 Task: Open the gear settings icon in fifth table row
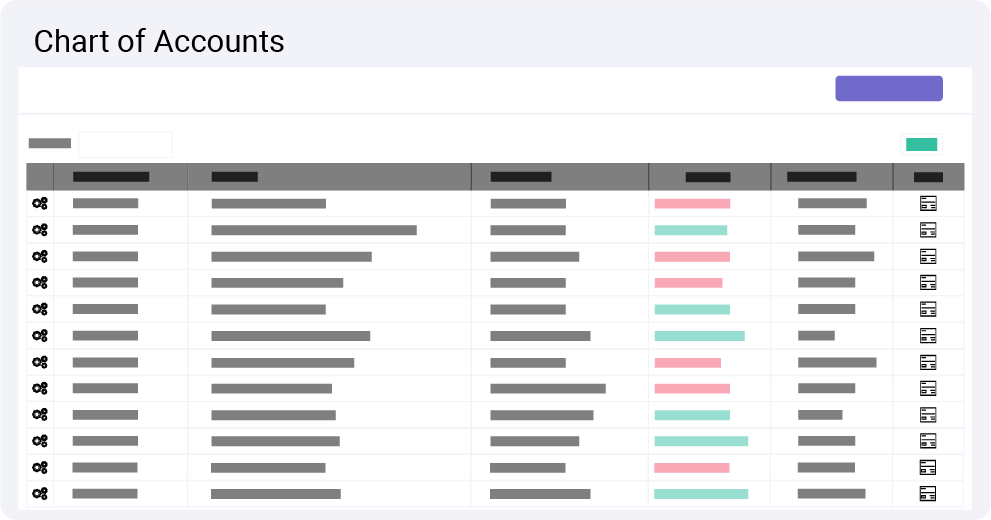tap(40, 309)
